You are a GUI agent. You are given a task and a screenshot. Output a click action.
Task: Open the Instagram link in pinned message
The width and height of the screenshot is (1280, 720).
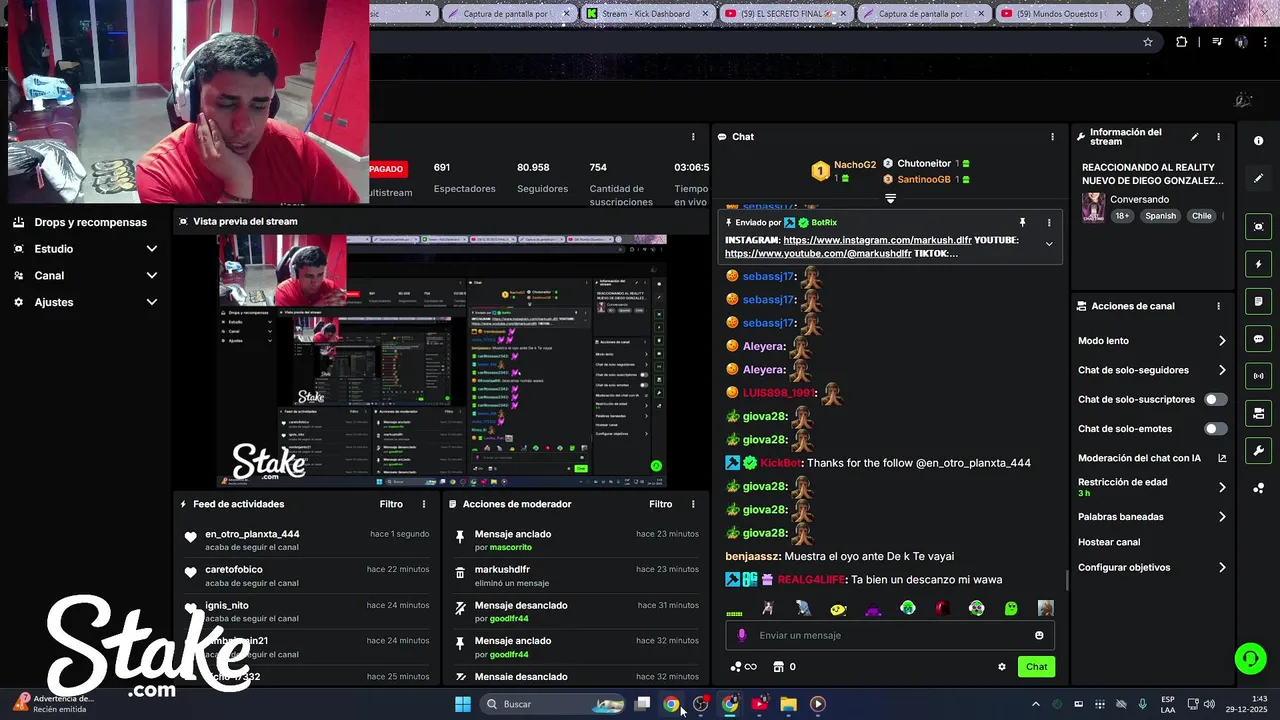coord(877,240)
